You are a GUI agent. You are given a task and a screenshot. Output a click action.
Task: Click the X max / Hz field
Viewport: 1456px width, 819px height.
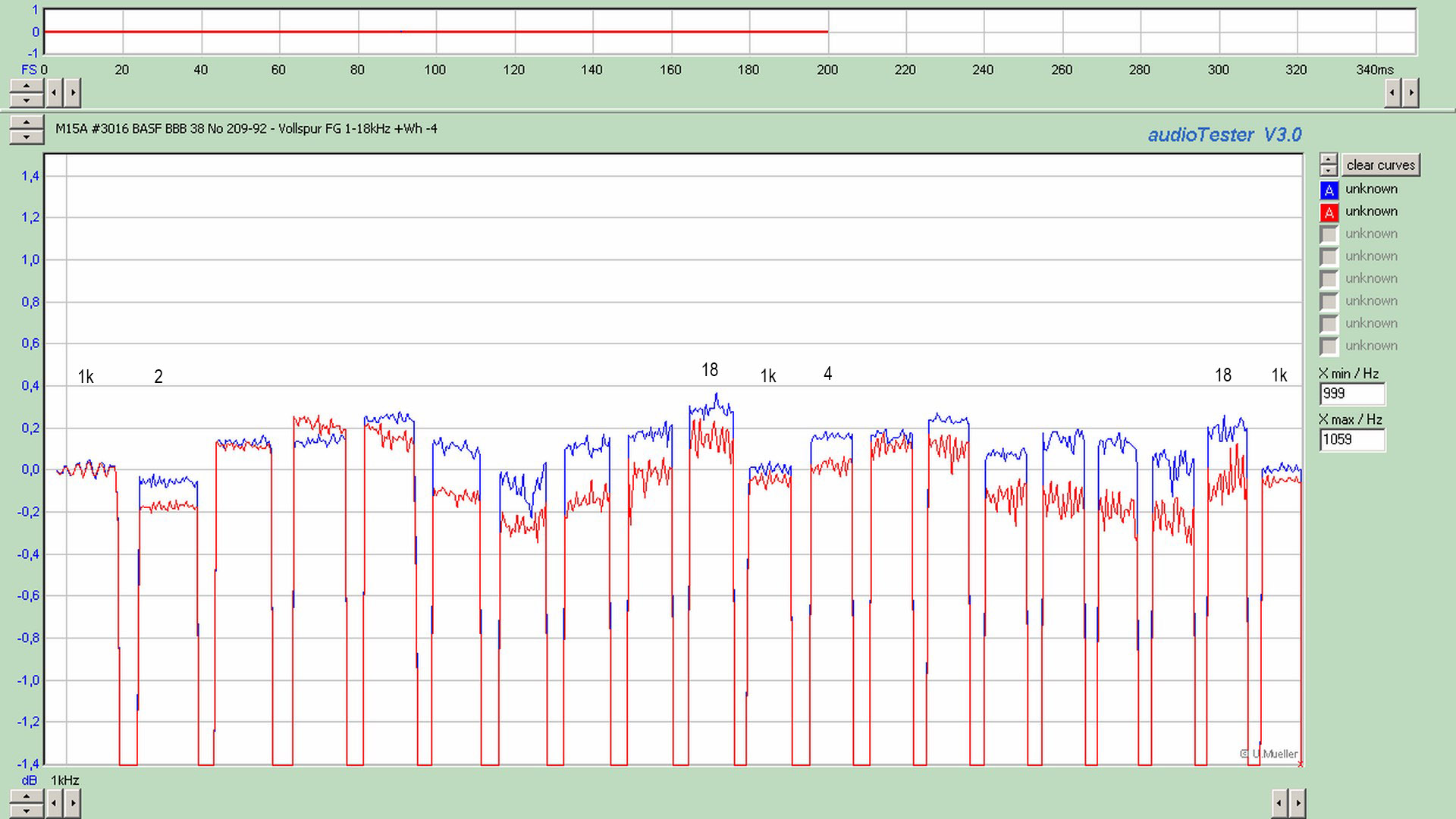click(1351, 440)
